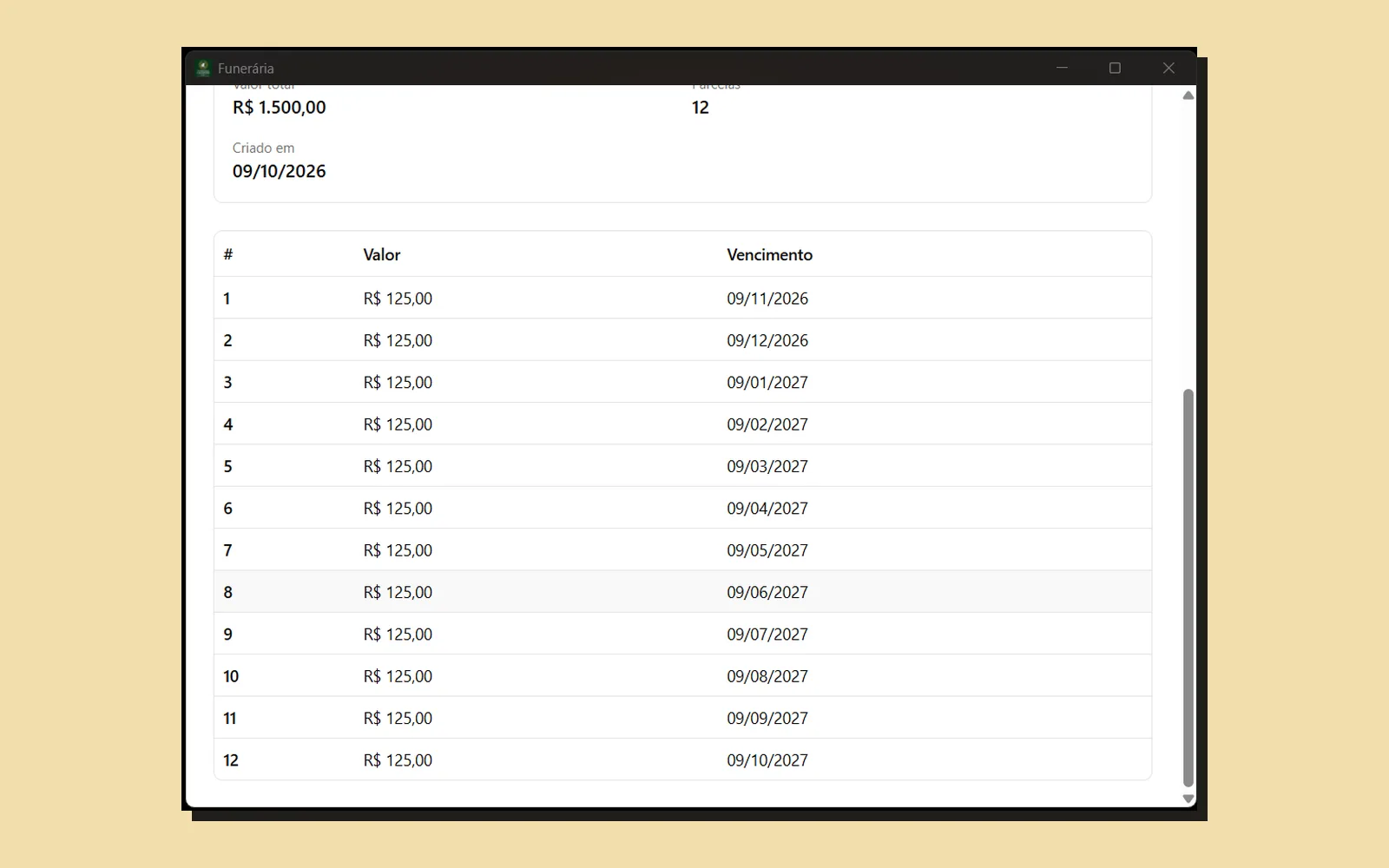1389x868 pixels.
Task: Click due date "09/10/2027" in row 12
Action: pos(767,760)
